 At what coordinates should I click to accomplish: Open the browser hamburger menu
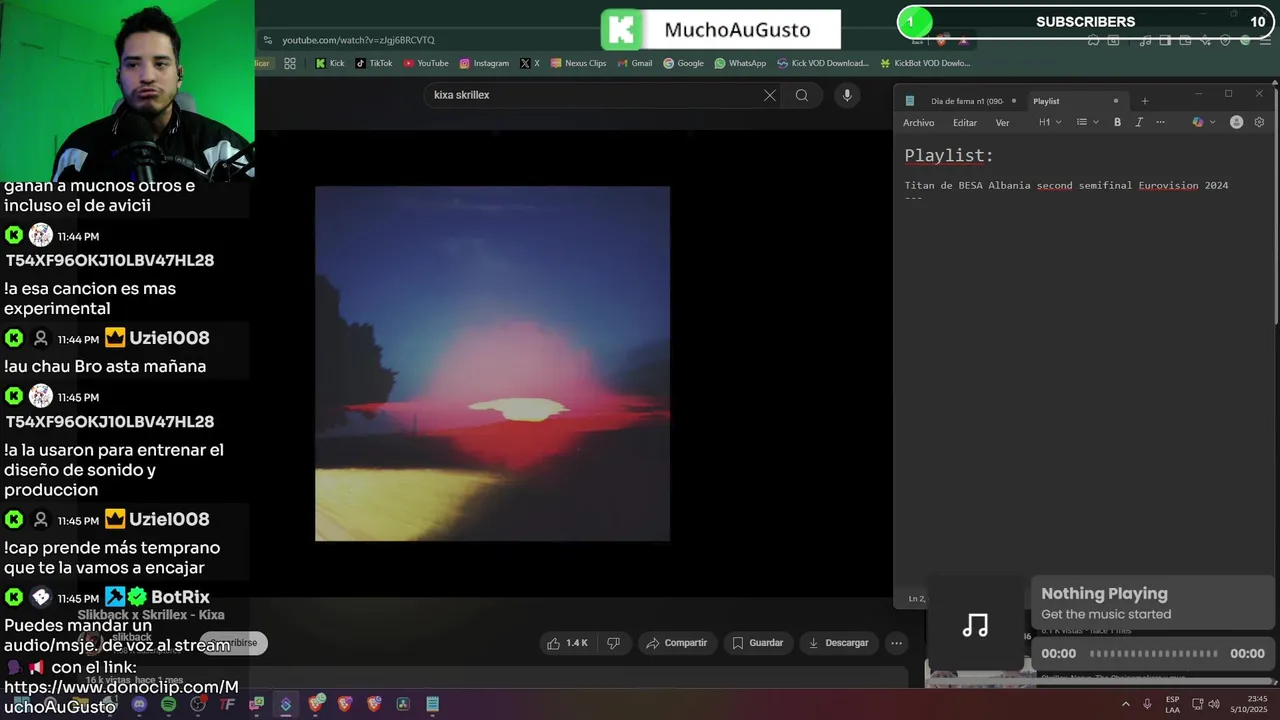click(1266, 40)
